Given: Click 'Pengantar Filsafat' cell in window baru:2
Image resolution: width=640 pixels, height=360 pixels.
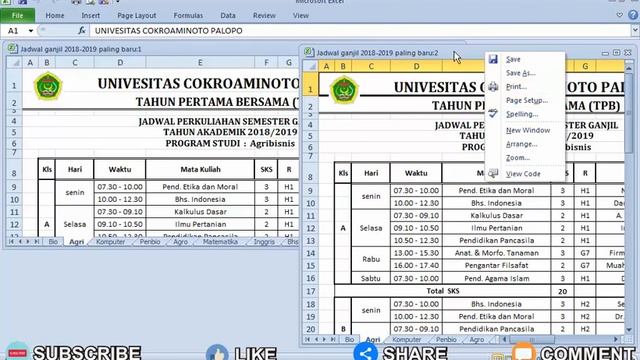Looking at the screenshot, I should tap(496, 265).
